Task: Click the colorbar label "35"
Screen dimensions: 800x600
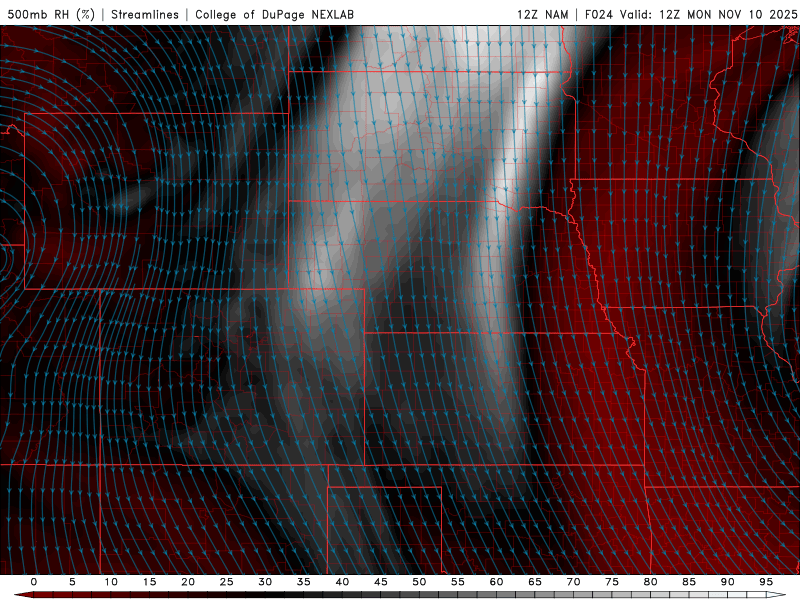Action: tap(304, 582)
